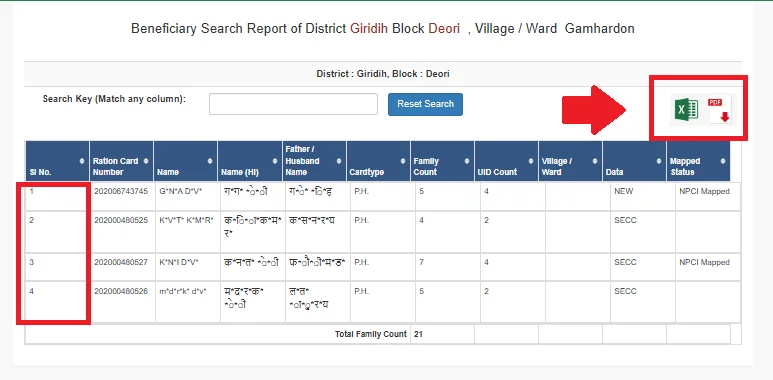The width and height of the screenshot is (773, 380).
Task: Click P.H. cardtype in row 1
Action: (361, 192)
